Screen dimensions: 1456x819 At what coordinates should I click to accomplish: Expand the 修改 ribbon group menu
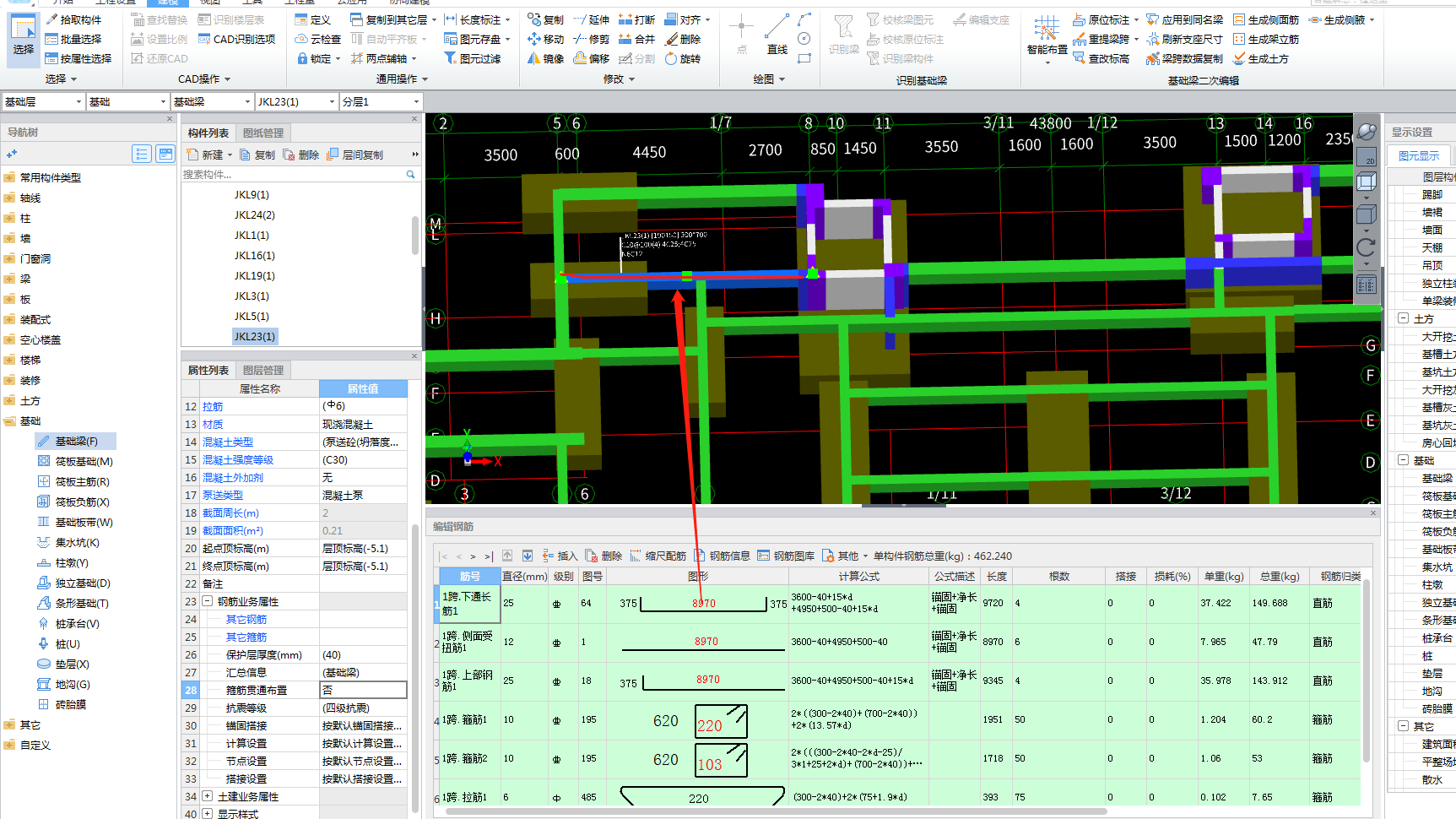click(x=619, y=79)
